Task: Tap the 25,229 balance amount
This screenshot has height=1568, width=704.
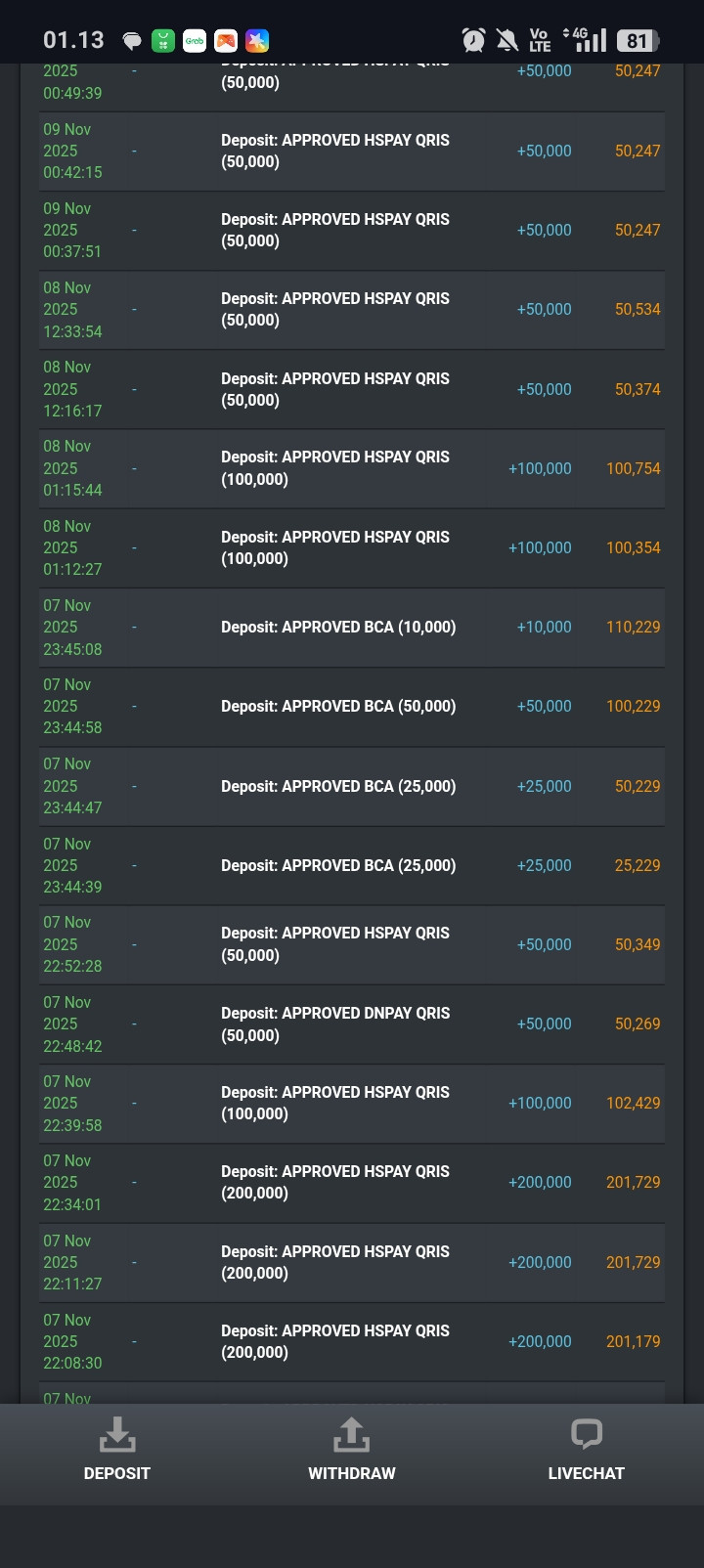Action: [637, 865]
